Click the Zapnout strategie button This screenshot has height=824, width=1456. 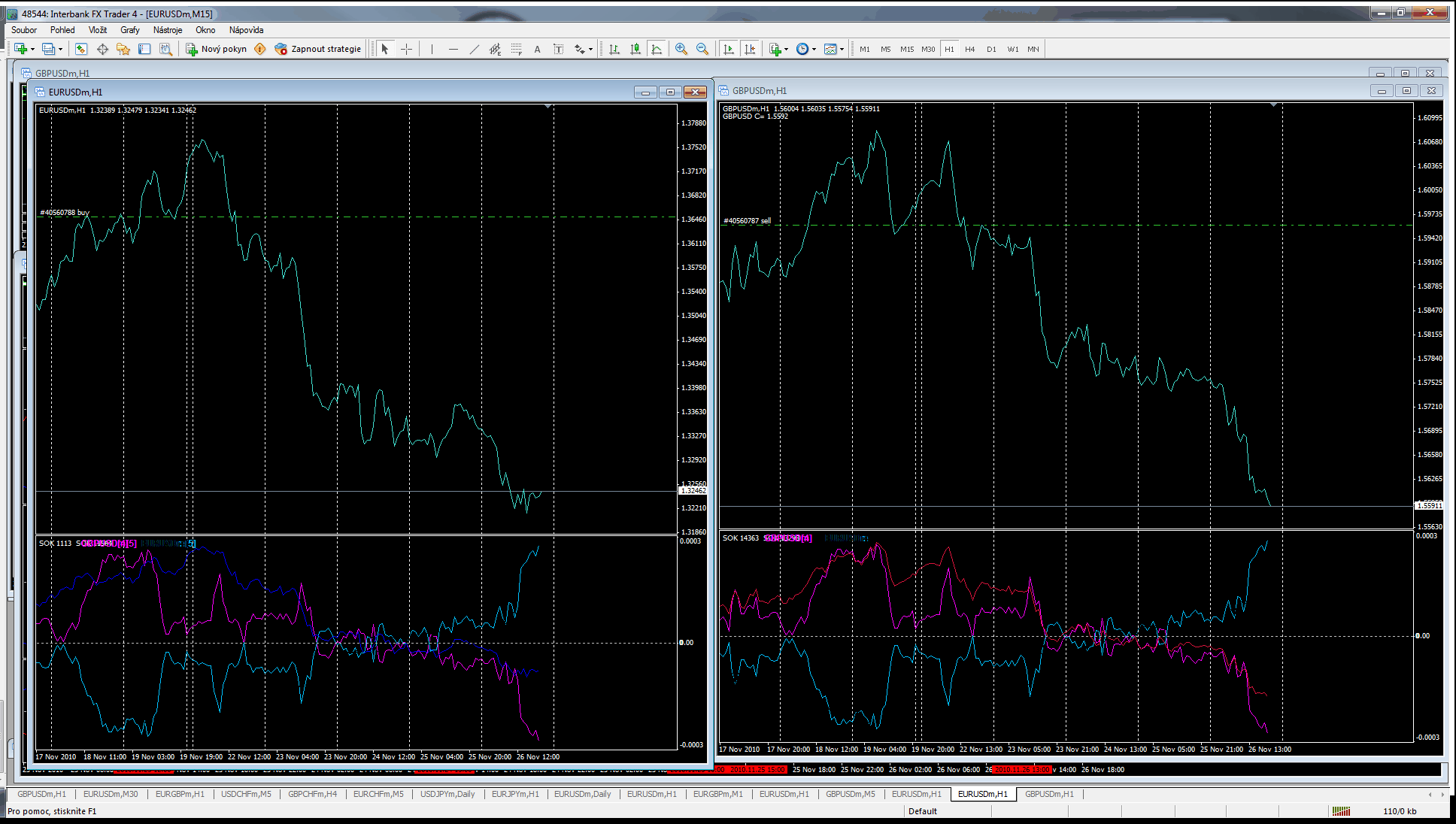pos(318,49)
